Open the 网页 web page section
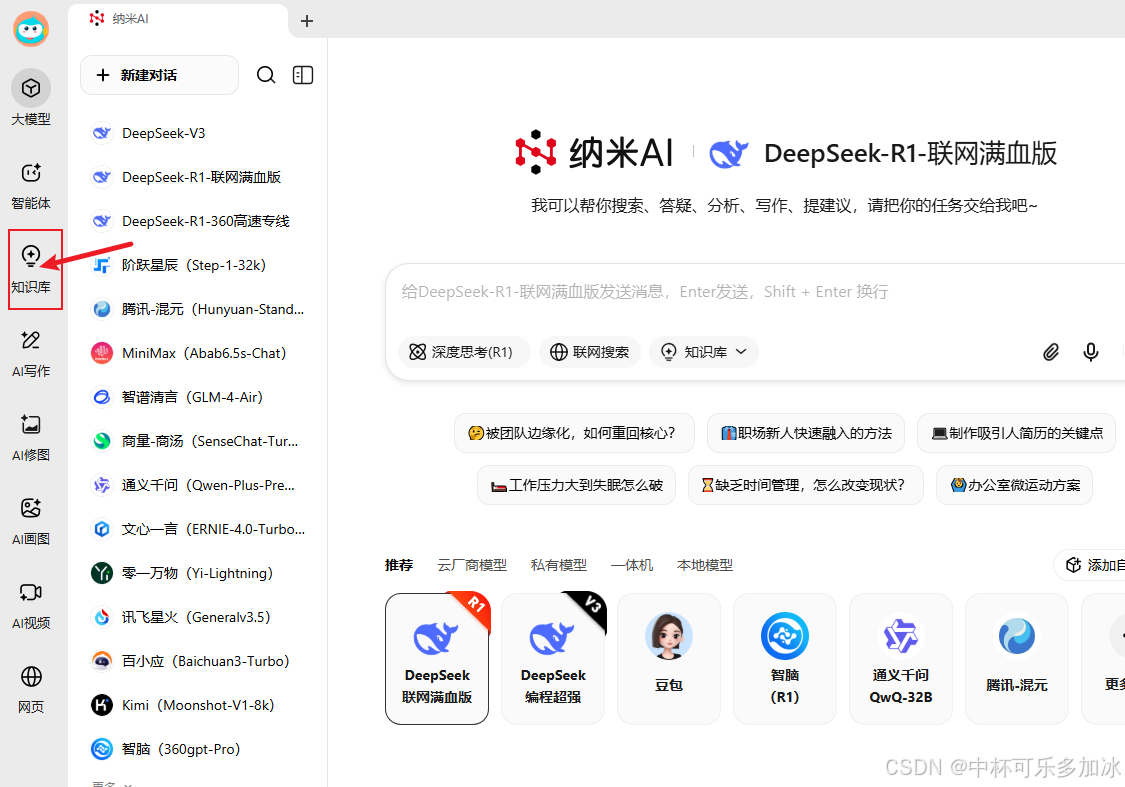1125x787 pixels. point(31,689)
